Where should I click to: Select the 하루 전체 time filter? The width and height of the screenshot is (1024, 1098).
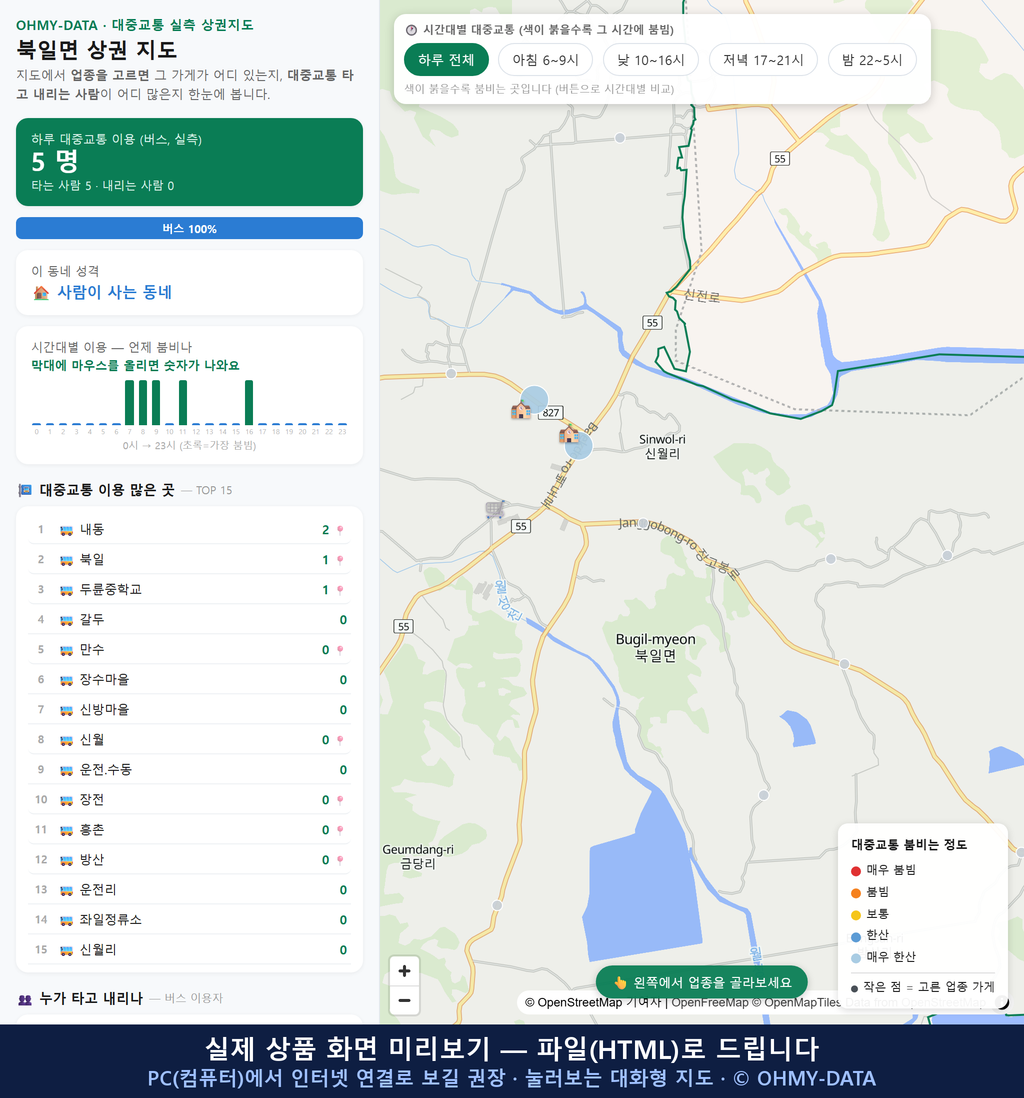tap(446, 60)
